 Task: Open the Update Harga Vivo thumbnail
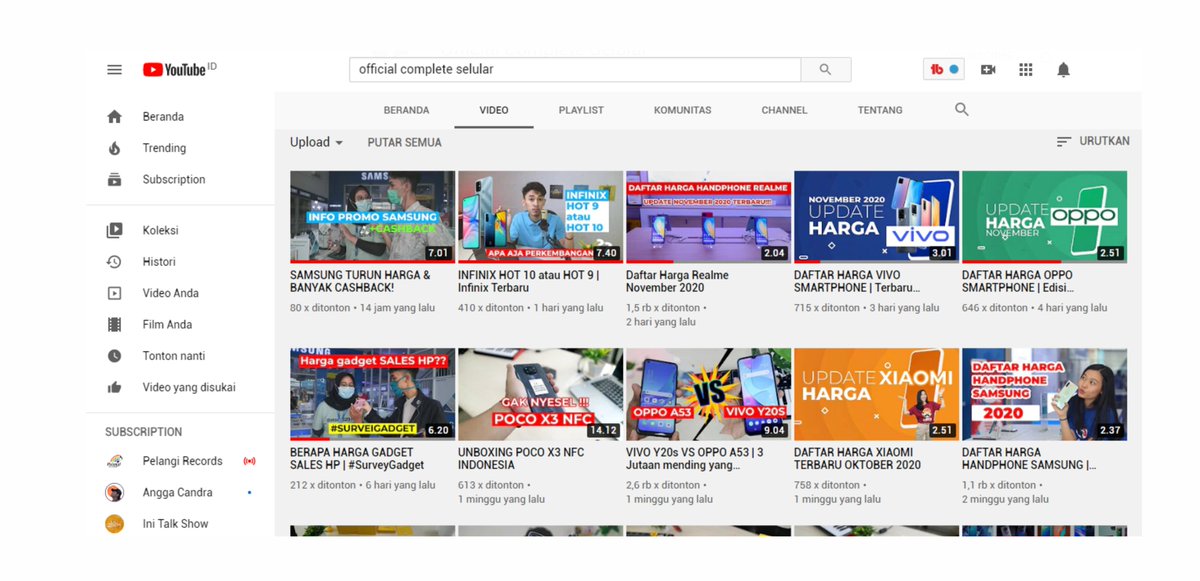tap(876, 217)
